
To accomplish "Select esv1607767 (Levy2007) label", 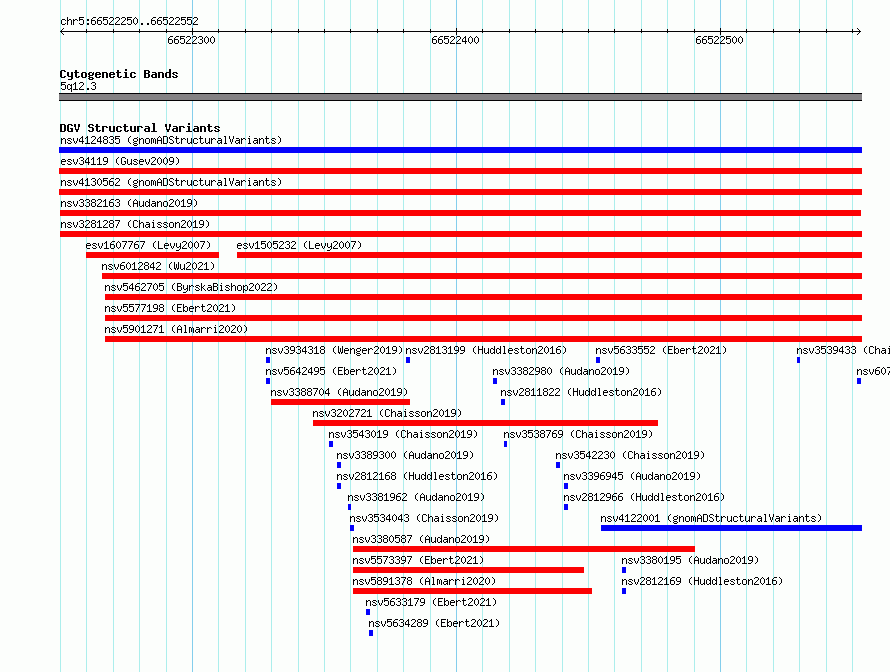I will tap(148, 245).
